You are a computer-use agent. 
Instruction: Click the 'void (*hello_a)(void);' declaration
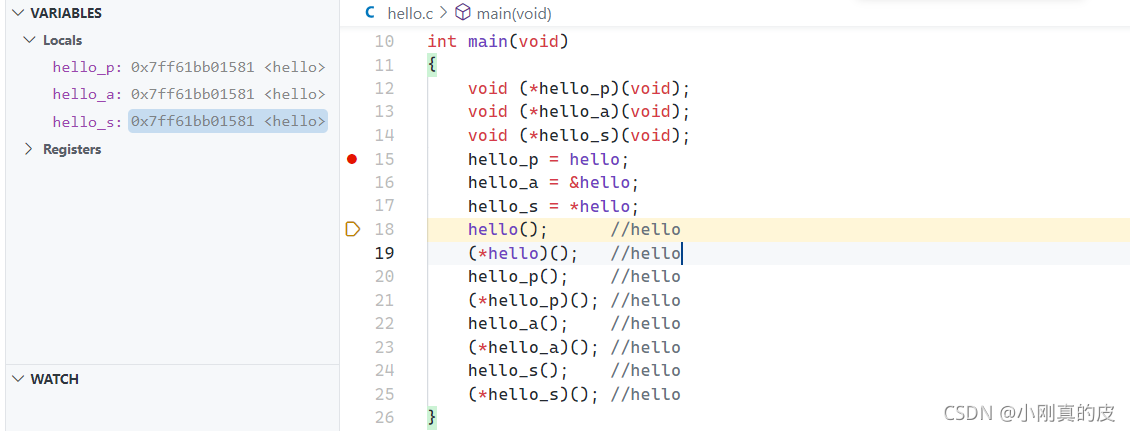579,112
